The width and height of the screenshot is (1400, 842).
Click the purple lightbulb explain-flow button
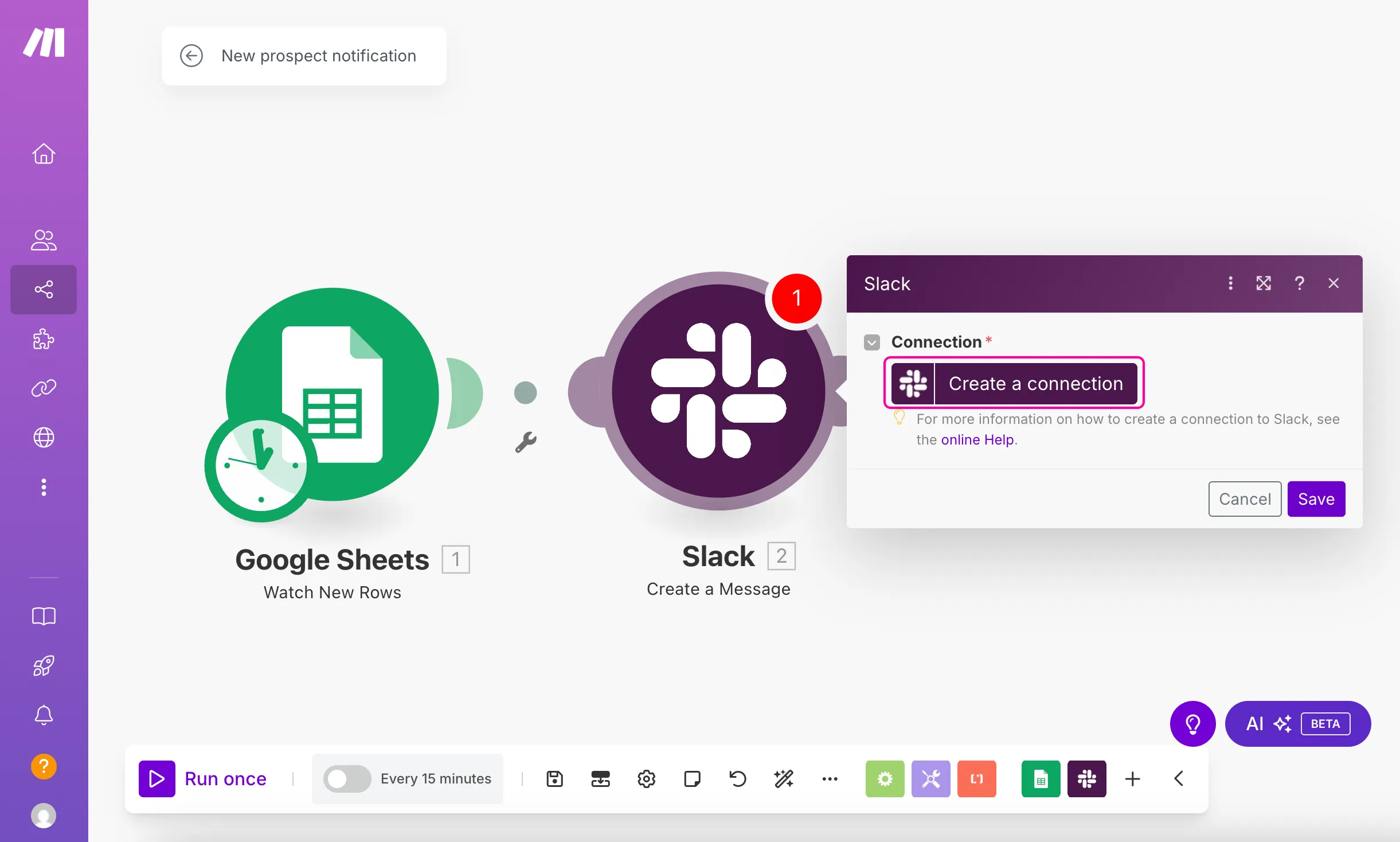click(1192, 724)
